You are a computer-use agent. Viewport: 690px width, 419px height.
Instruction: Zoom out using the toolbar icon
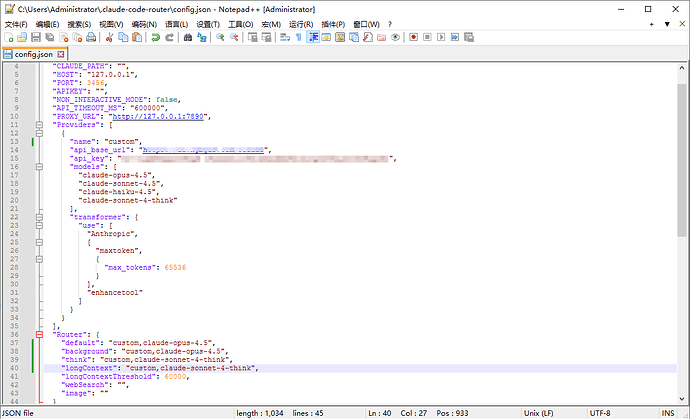click(234, 37)
